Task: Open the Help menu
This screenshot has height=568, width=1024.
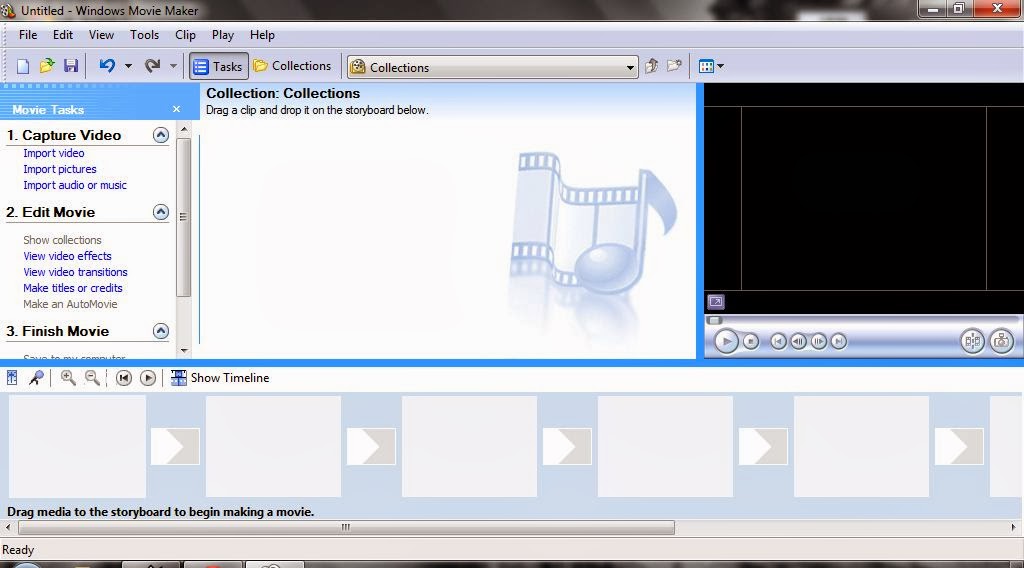Action: pos(263,35)
